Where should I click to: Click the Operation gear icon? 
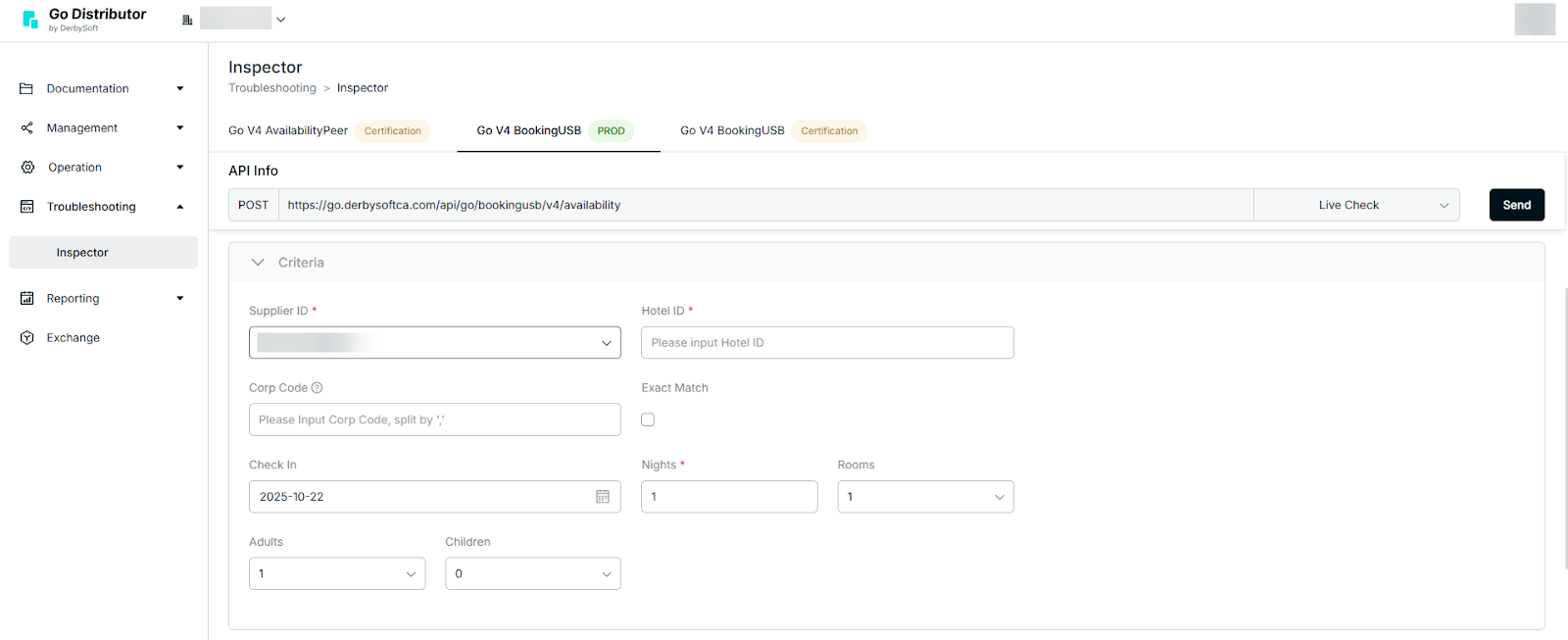click(27, 168)
